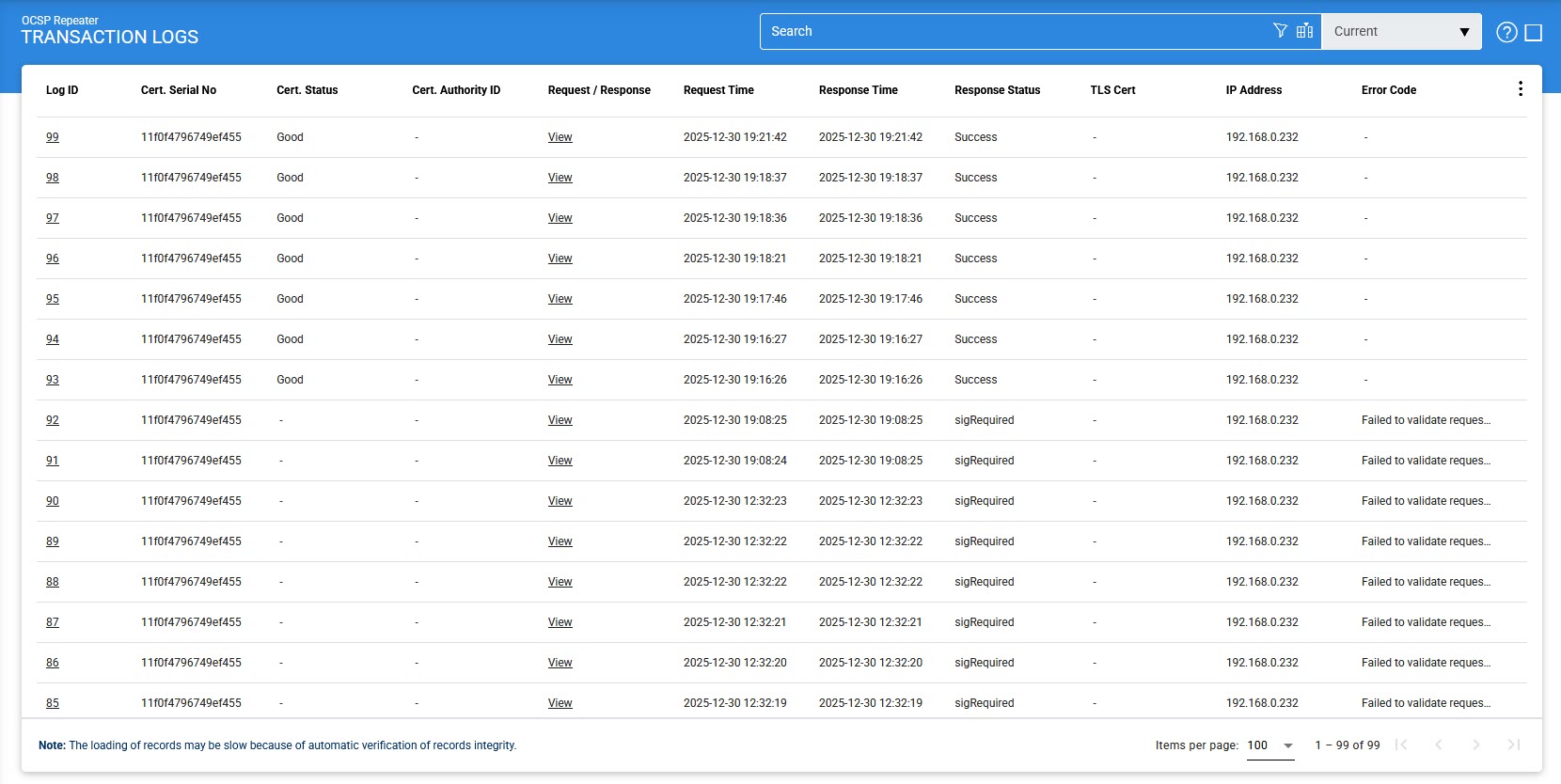Go to the previous page of logs
This screenshot has height=784, width=1561.
click(1438, 745)
